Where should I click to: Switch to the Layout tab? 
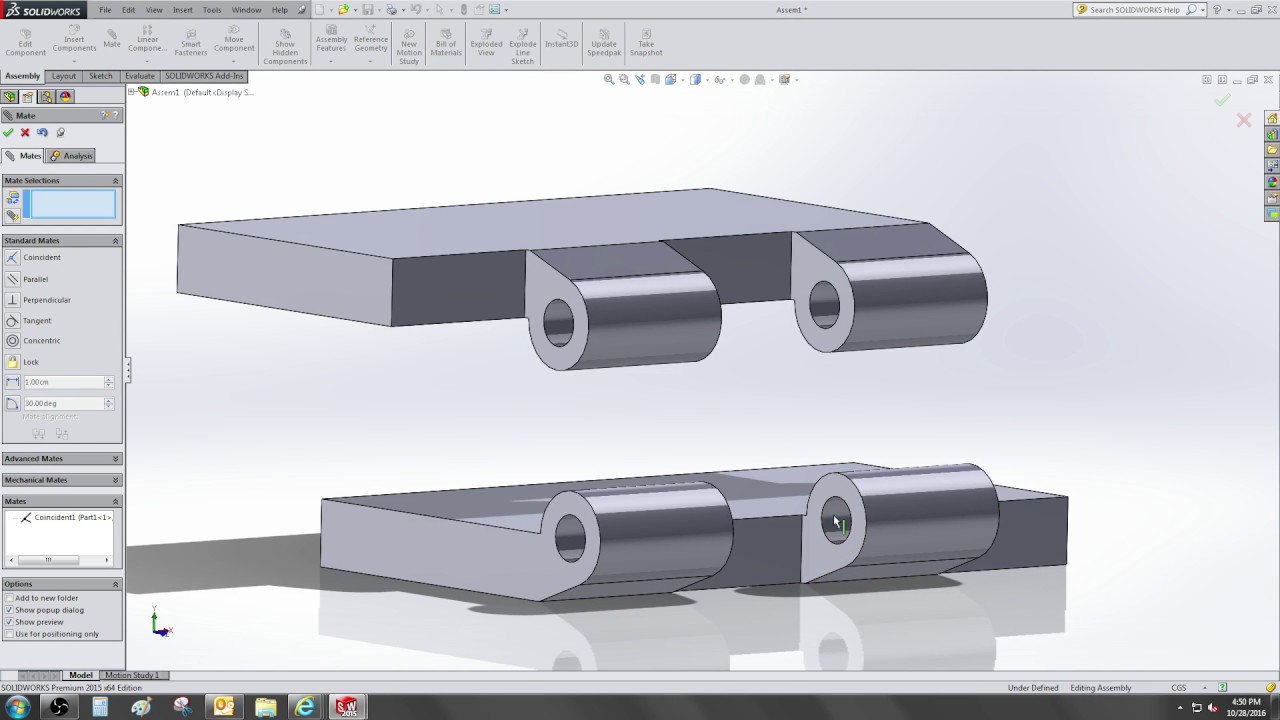pos(64,76)
